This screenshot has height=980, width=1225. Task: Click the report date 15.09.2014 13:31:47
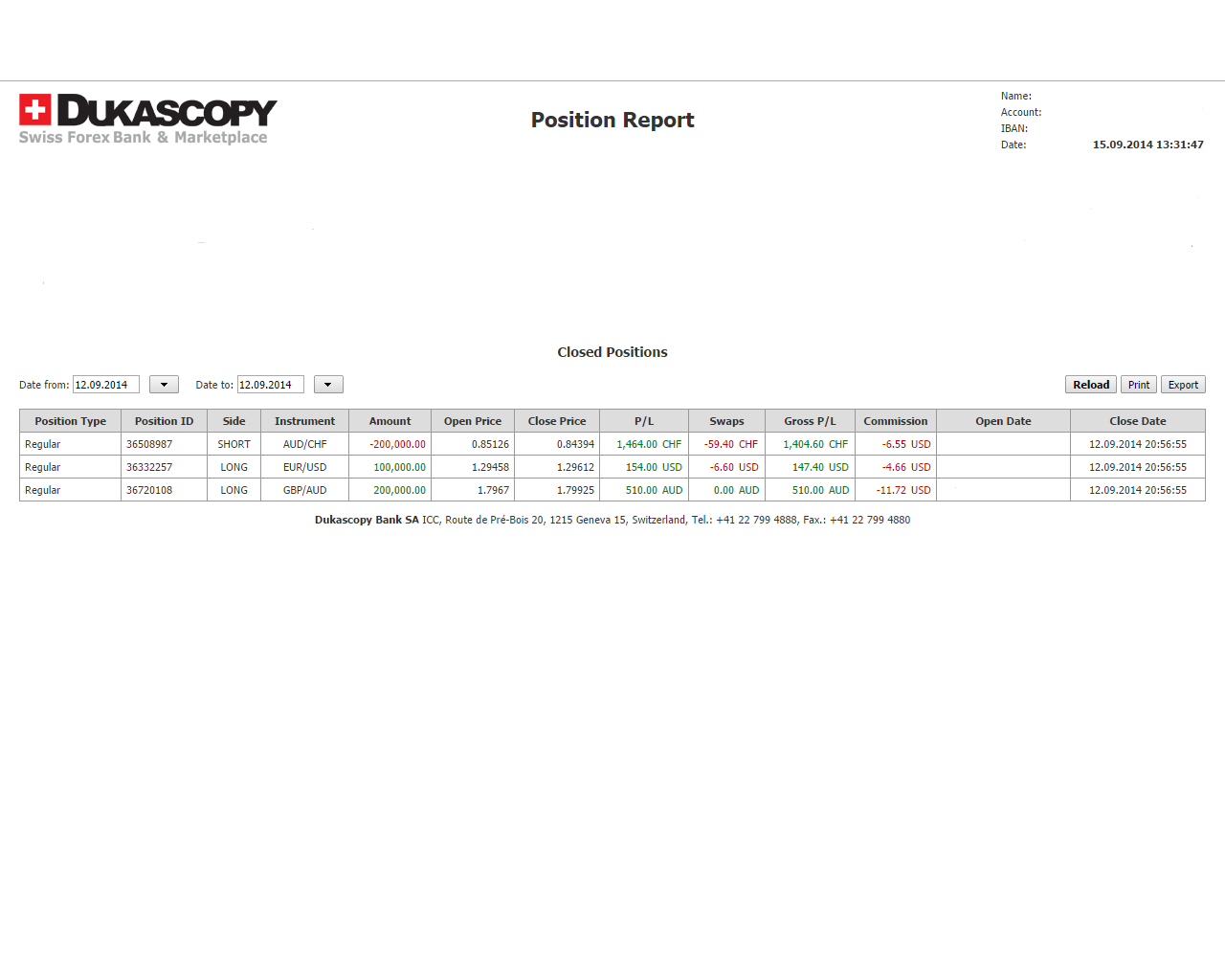(x=1147, y=145)
